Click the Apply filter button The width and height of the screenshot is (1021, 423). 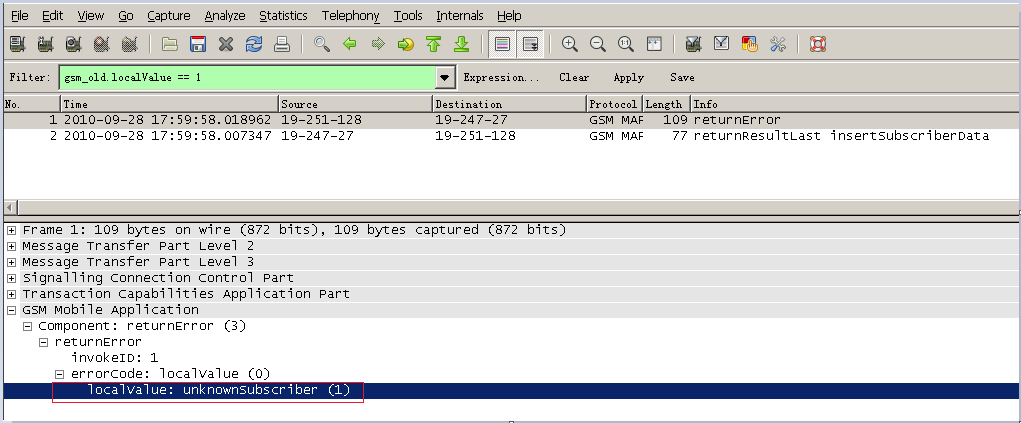[628, 78]
